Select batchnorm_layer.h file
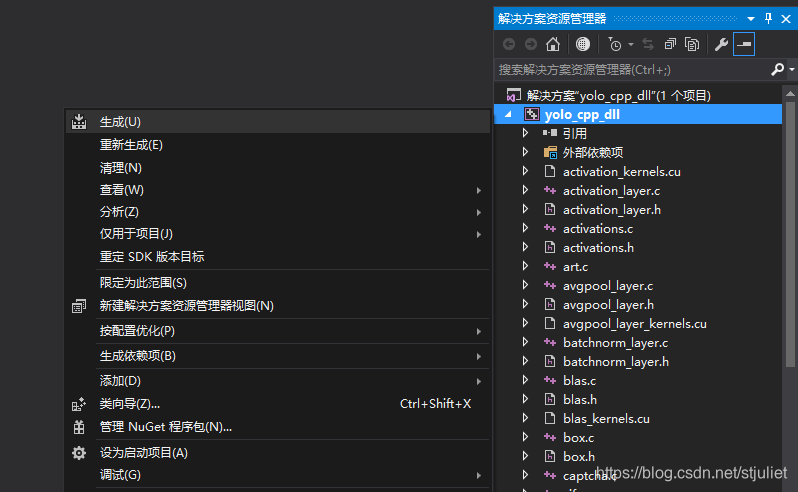 point(616,362)
